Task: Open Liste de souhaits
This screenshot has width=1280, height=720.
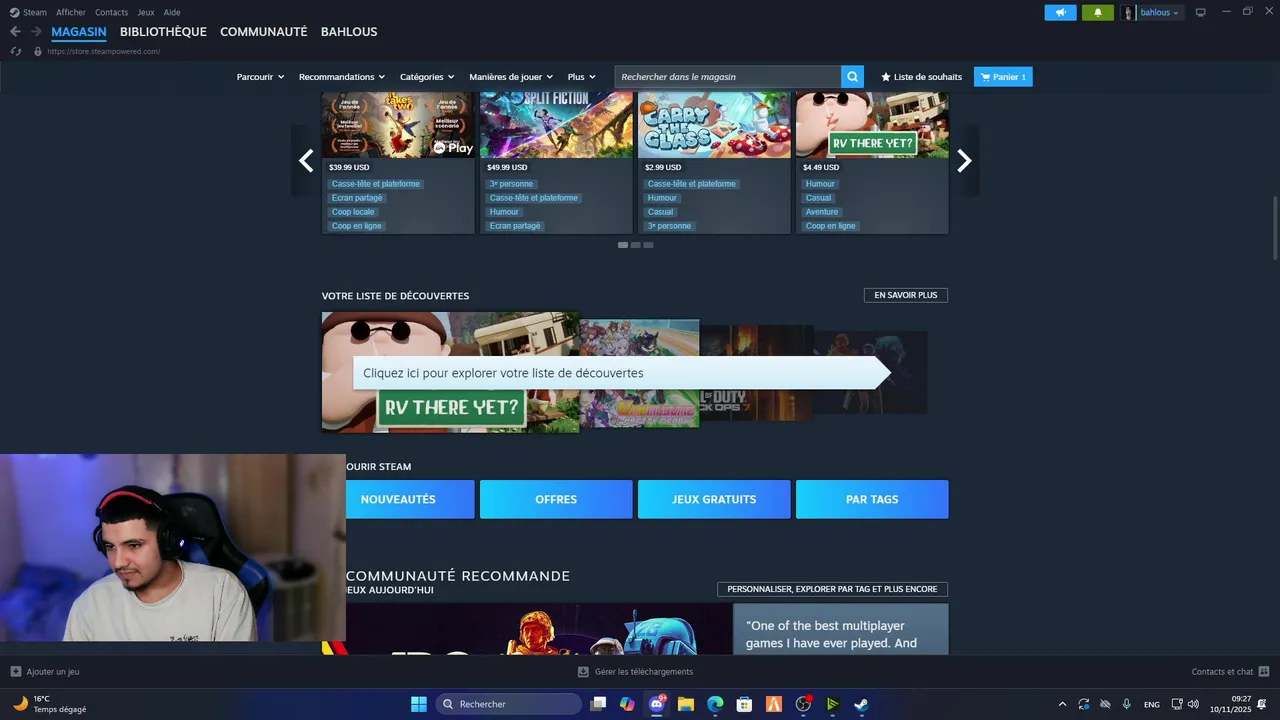Action: tap(921, 77)
